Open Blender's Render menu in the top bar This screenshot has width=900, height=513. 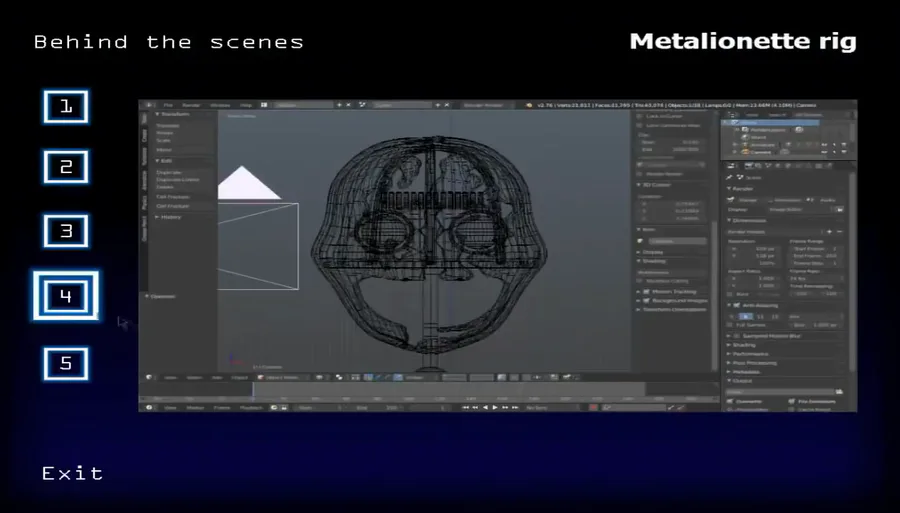click(191, 105)
